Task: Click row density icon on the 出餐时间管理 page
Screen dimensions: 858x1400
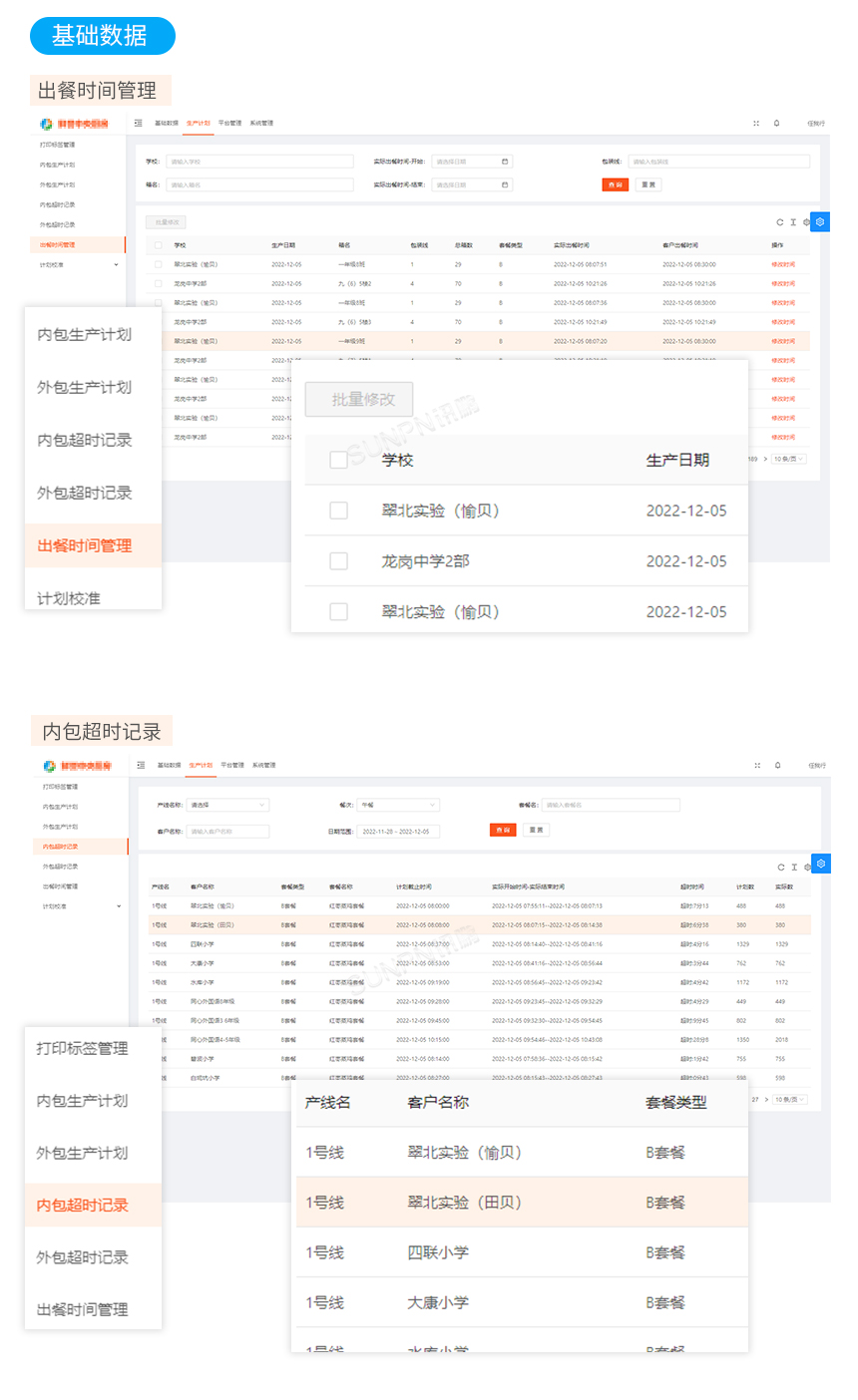Action: (793, 222)
